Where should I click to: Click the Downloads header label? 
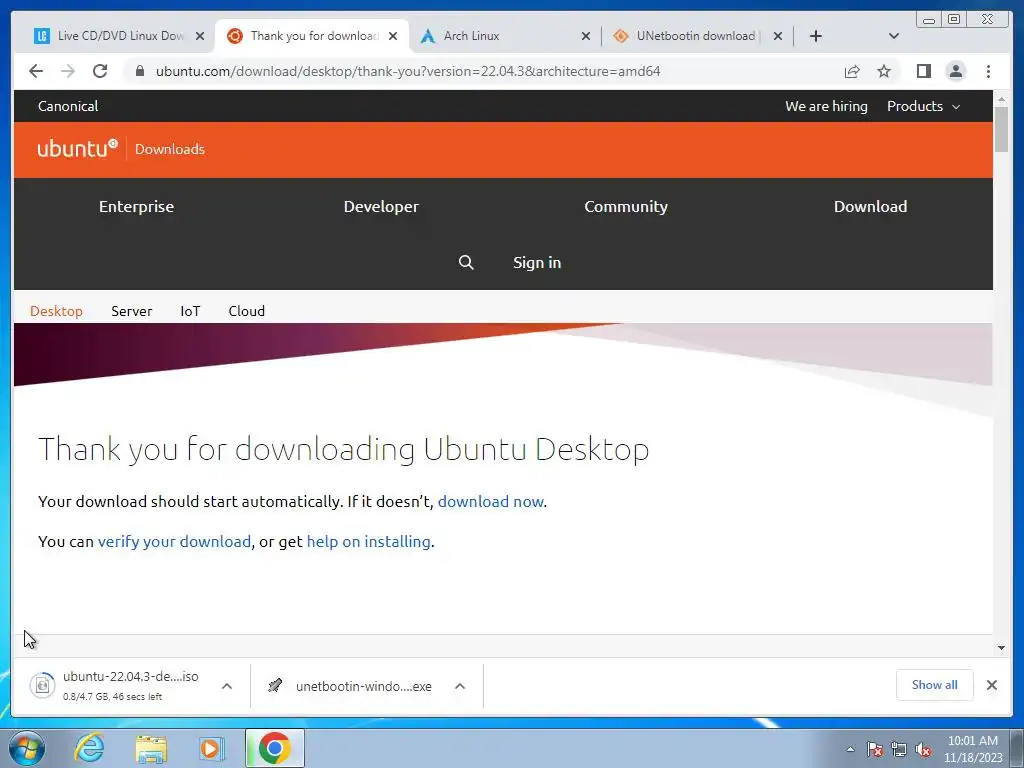pos(170,149)
